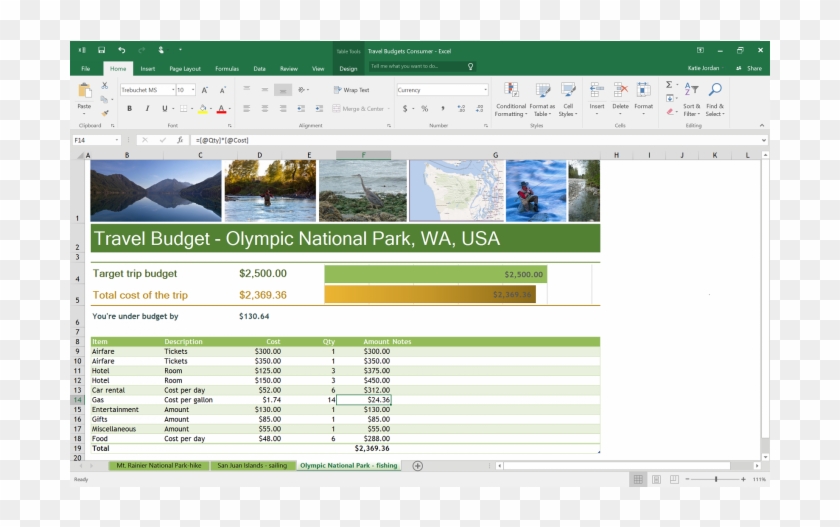This screenshot has width=840, height=527.
Task: Apply the red font color
Action: [221, 109]
